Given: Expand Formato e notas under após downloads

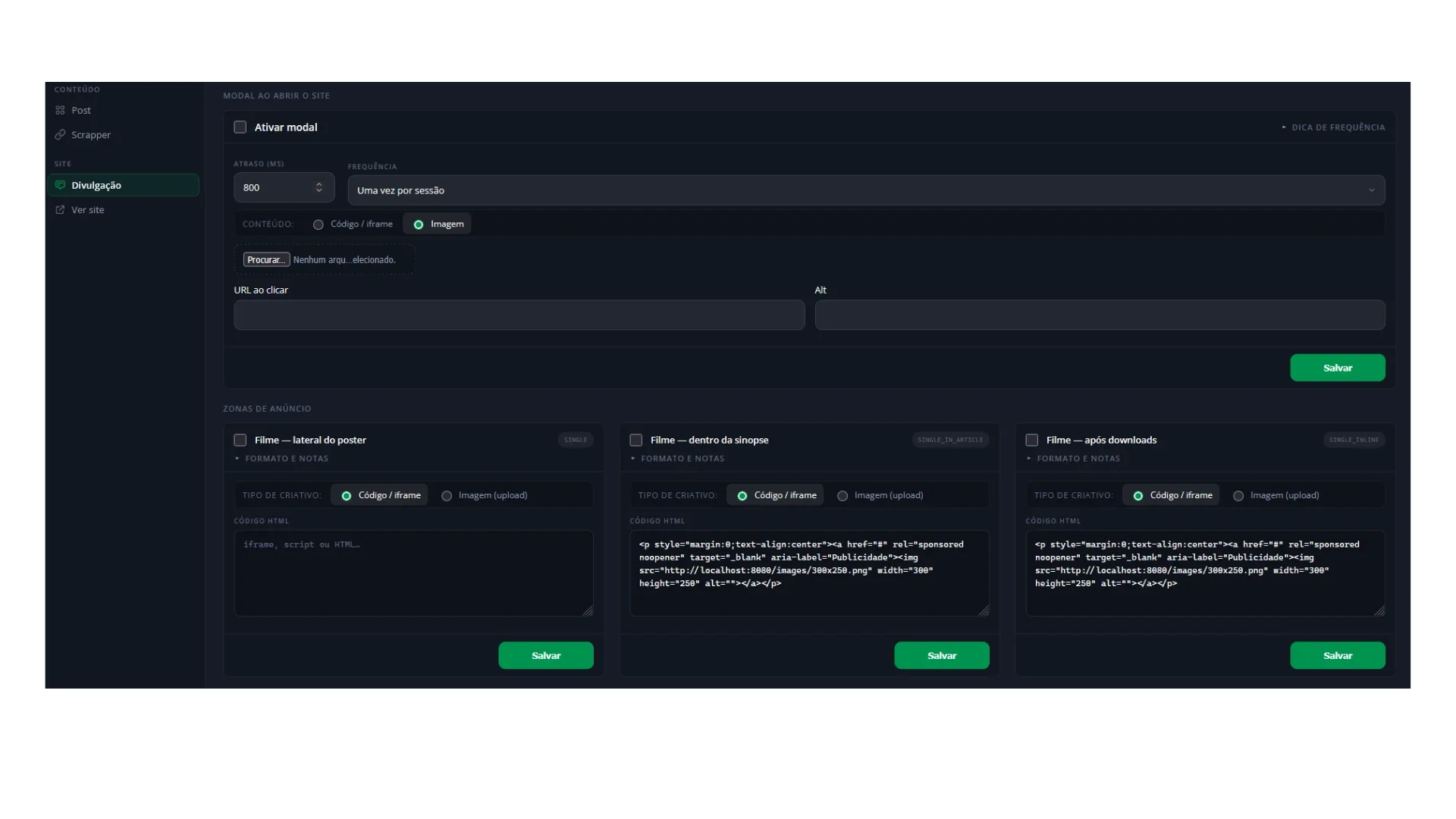Looking at the screenshot, I should coord(1073,459).
